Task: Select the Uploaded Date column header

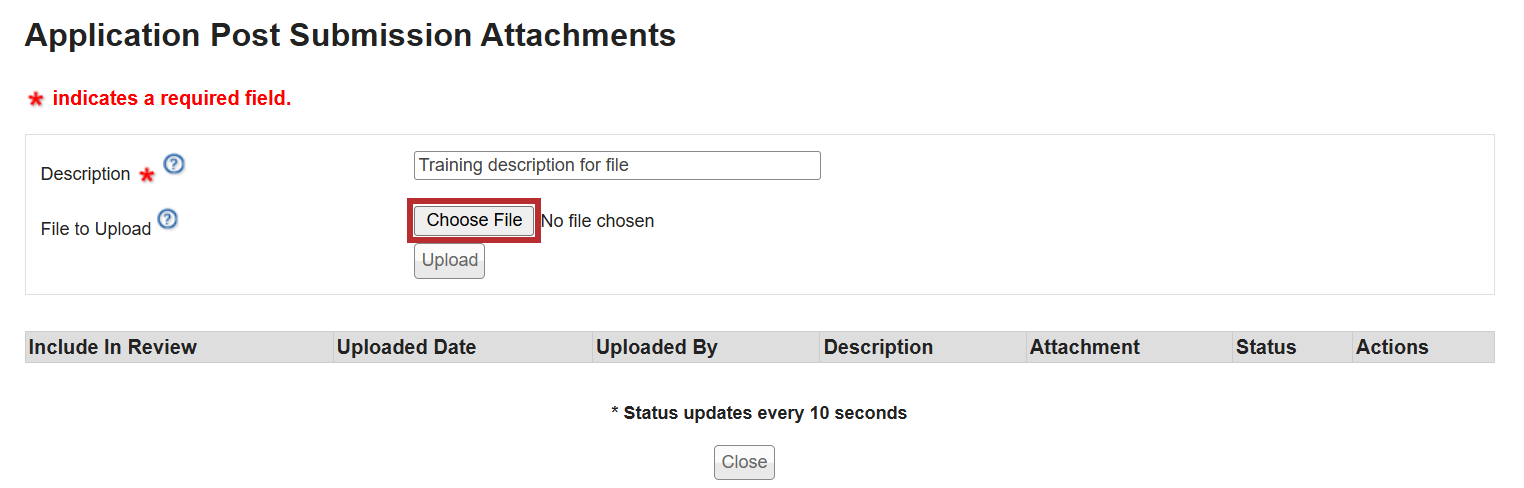Action: [x=406, y=347]
